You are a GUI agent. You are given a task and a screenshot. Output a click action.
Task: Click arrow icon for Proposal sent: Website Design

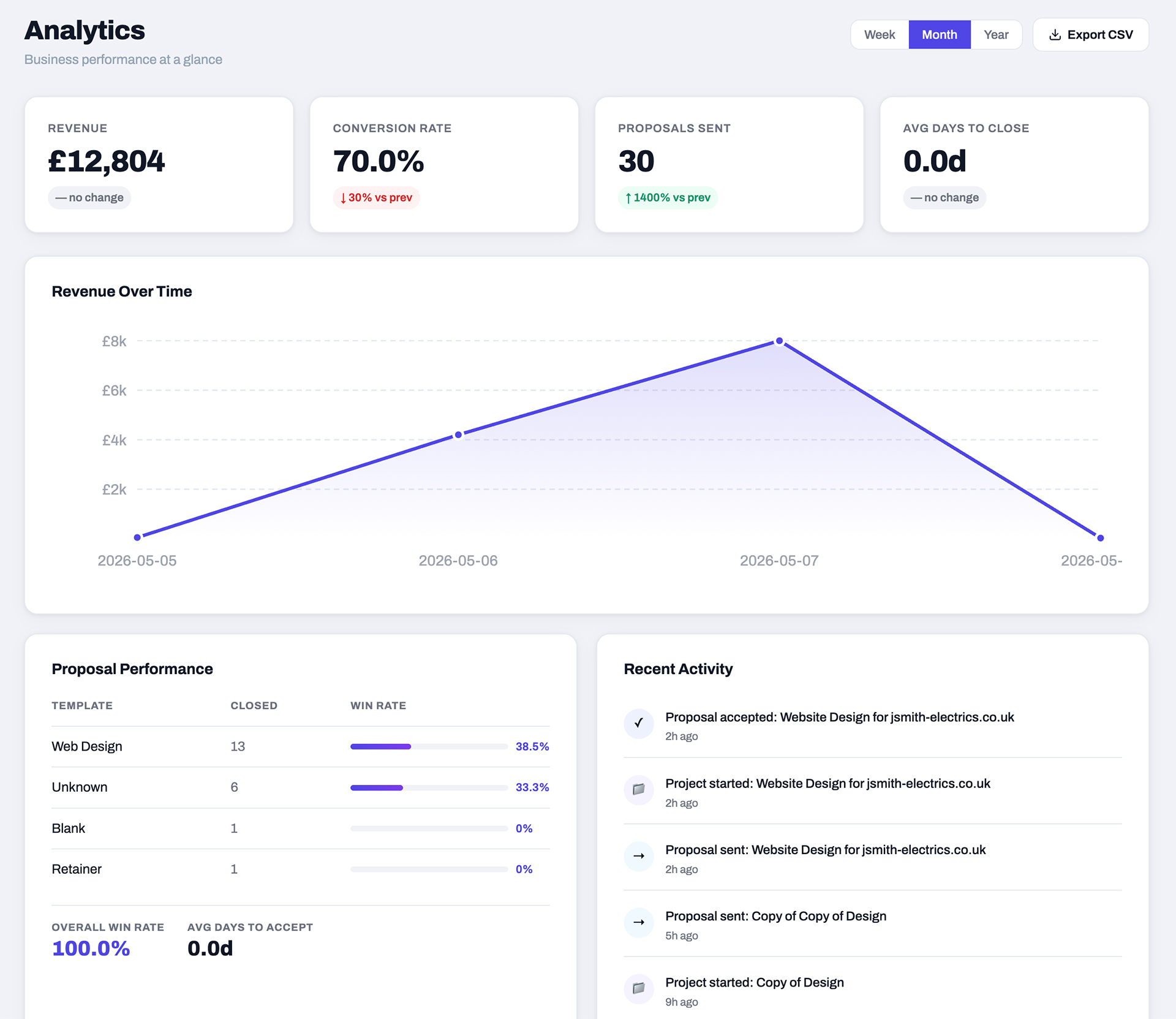(639, 856)
